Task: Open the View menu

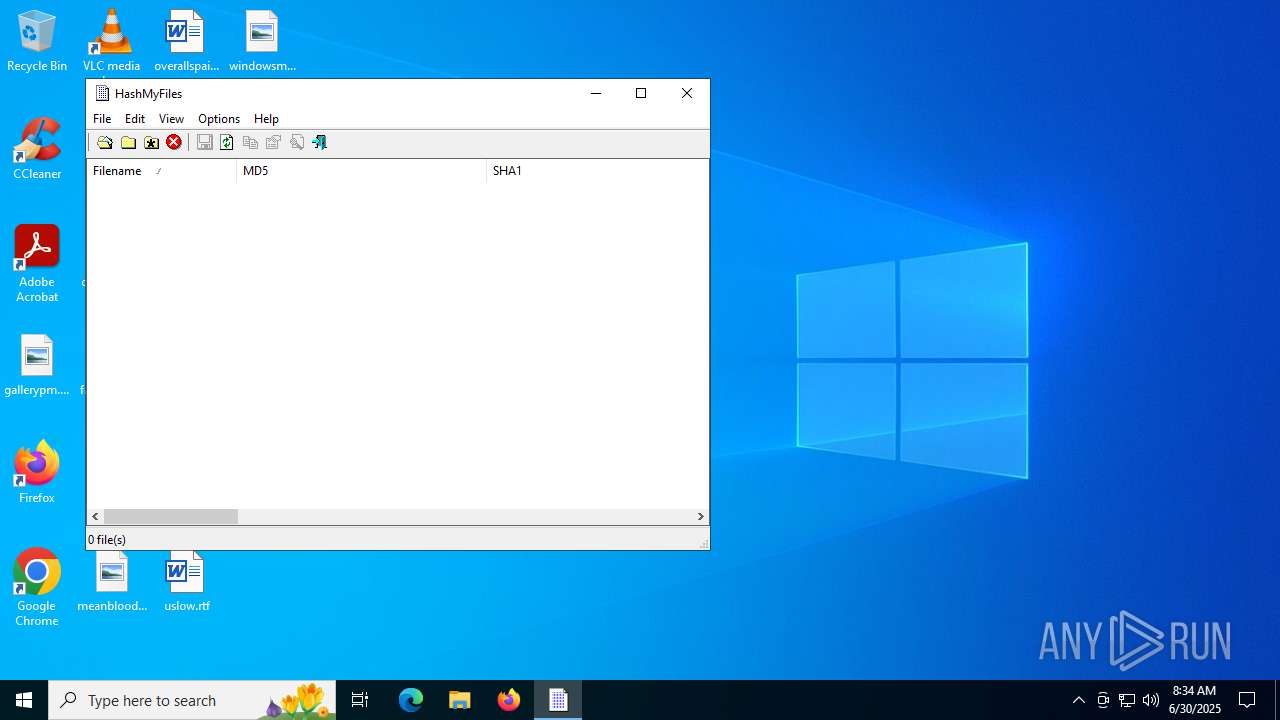Action: click(171, 118)
